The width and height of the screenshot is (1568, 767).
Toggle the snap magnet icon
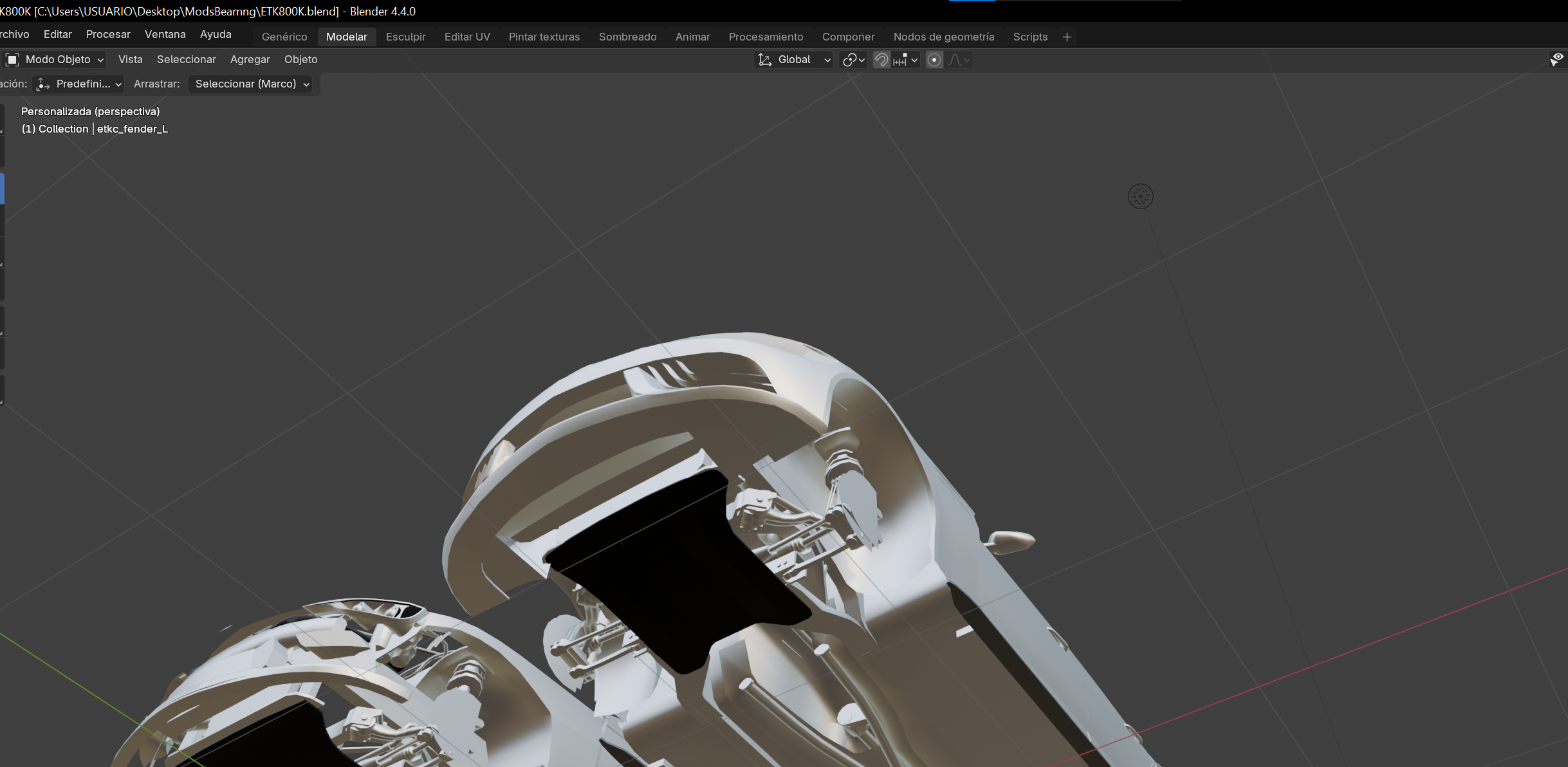881,60
